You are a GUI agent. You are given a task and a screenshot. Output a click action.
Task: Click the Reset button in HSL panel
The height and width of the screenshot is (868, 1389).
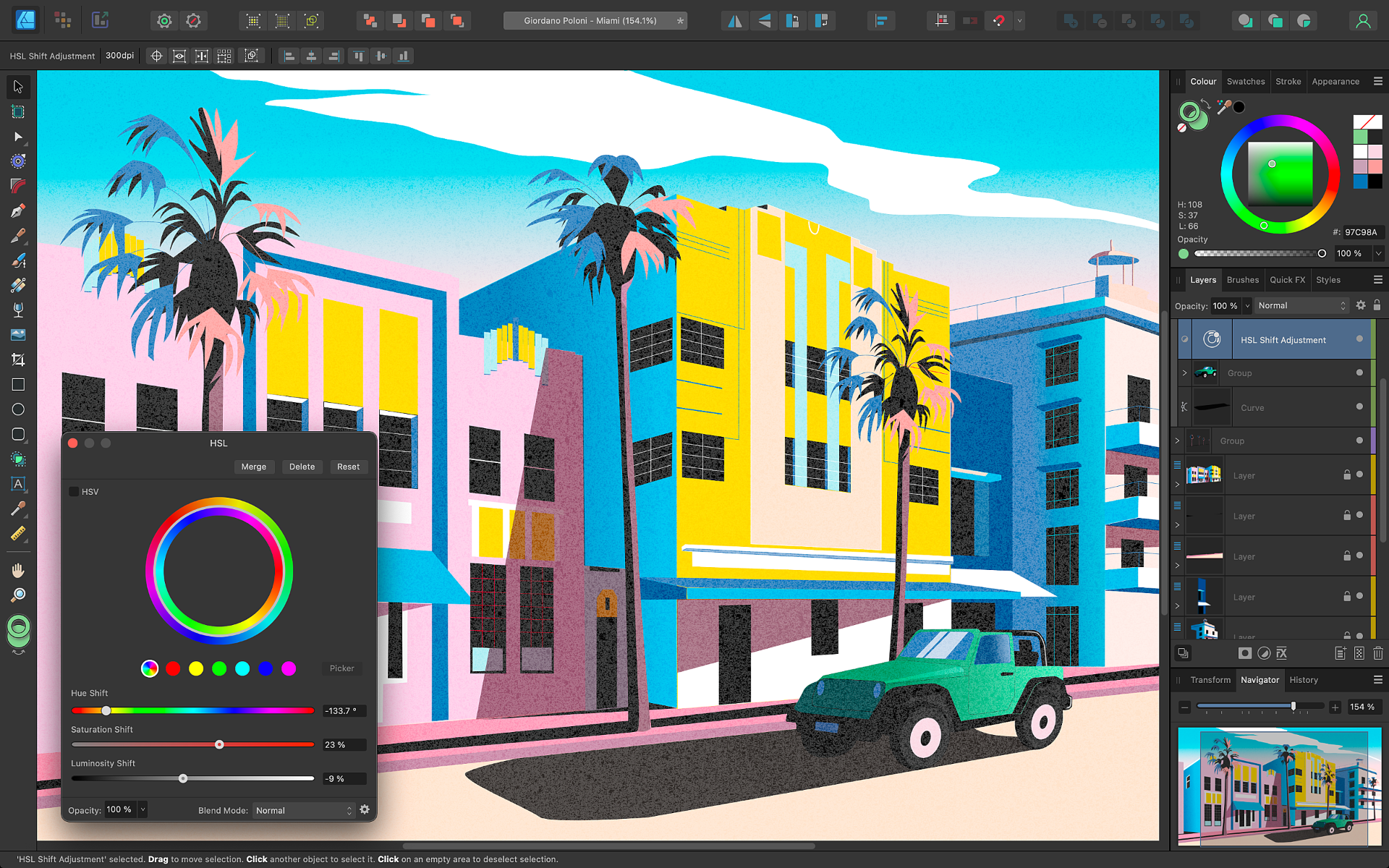[348, 466]
